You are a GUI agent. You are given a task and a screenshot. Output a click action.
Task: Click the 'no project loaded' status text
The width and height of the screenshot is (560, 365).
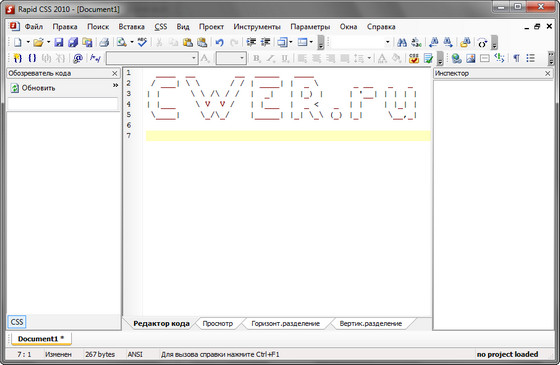click(507, 354)
